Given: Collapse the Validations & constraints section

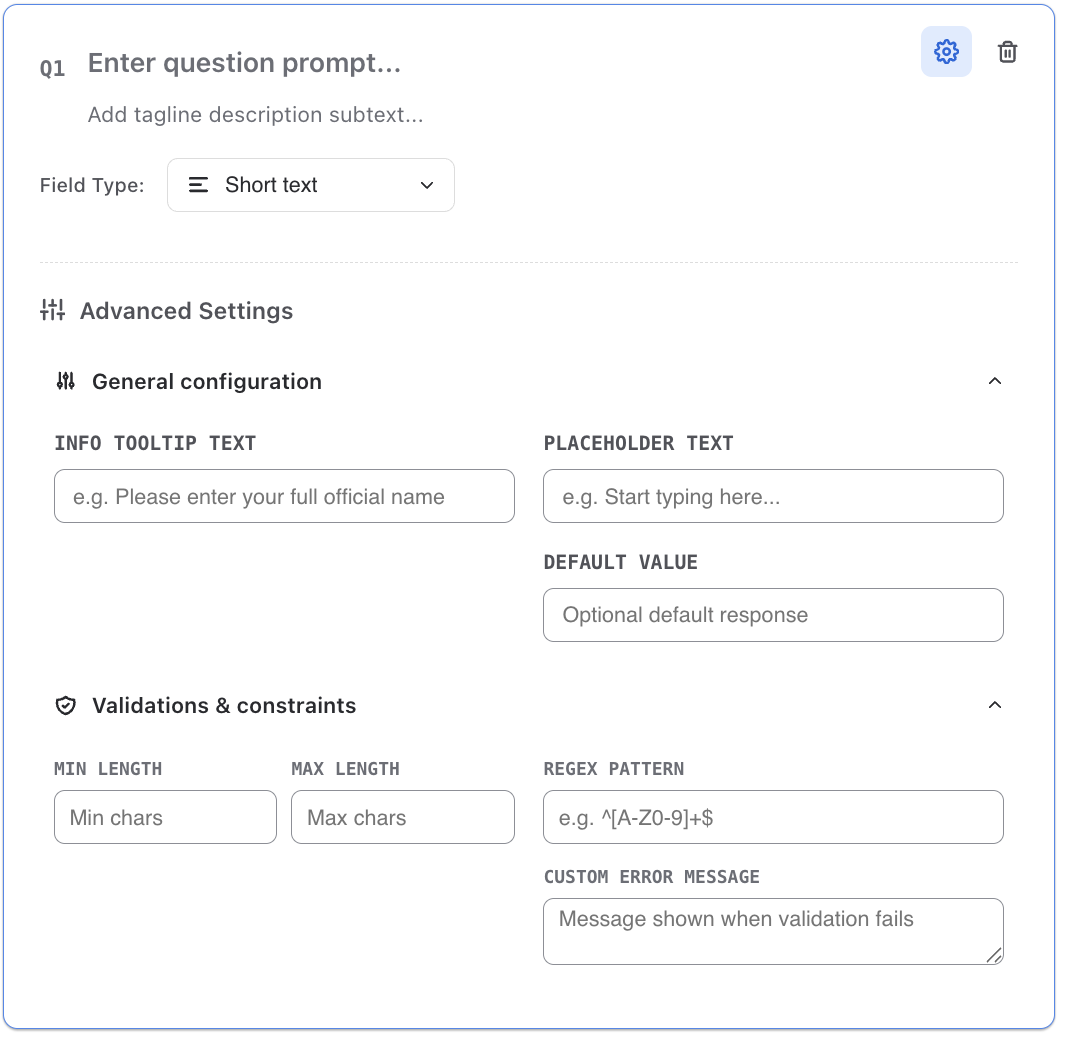Looking at the screenshot, I should coord(995,706).
